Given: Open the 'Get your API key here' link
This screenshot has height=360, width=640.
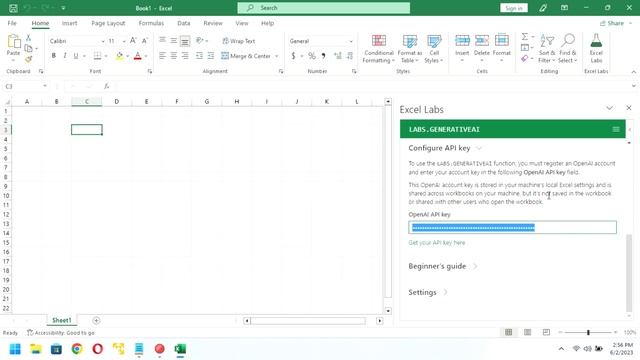Looking at the screenshot, I should tap(437, 242).
